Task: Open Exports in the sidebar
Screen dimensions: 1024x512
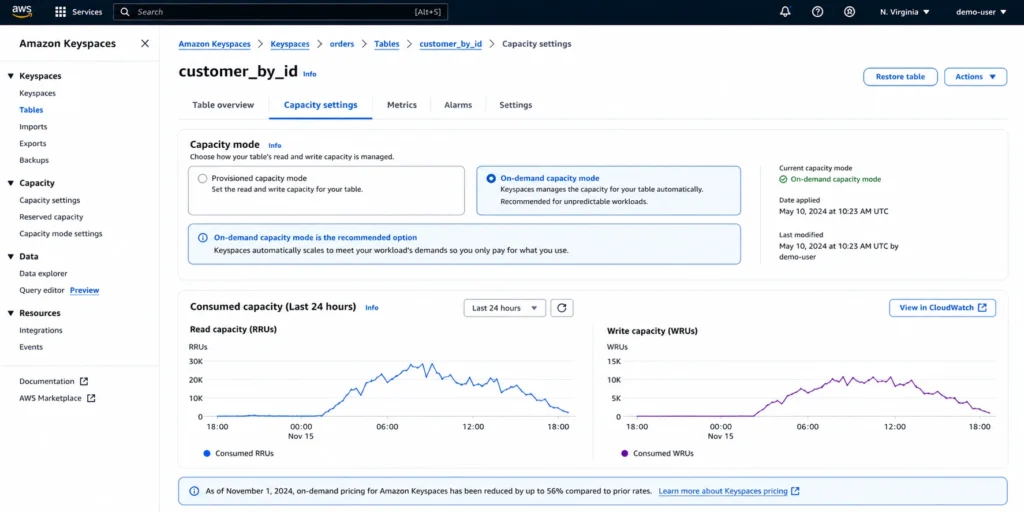Action: (x=33, y=144)
